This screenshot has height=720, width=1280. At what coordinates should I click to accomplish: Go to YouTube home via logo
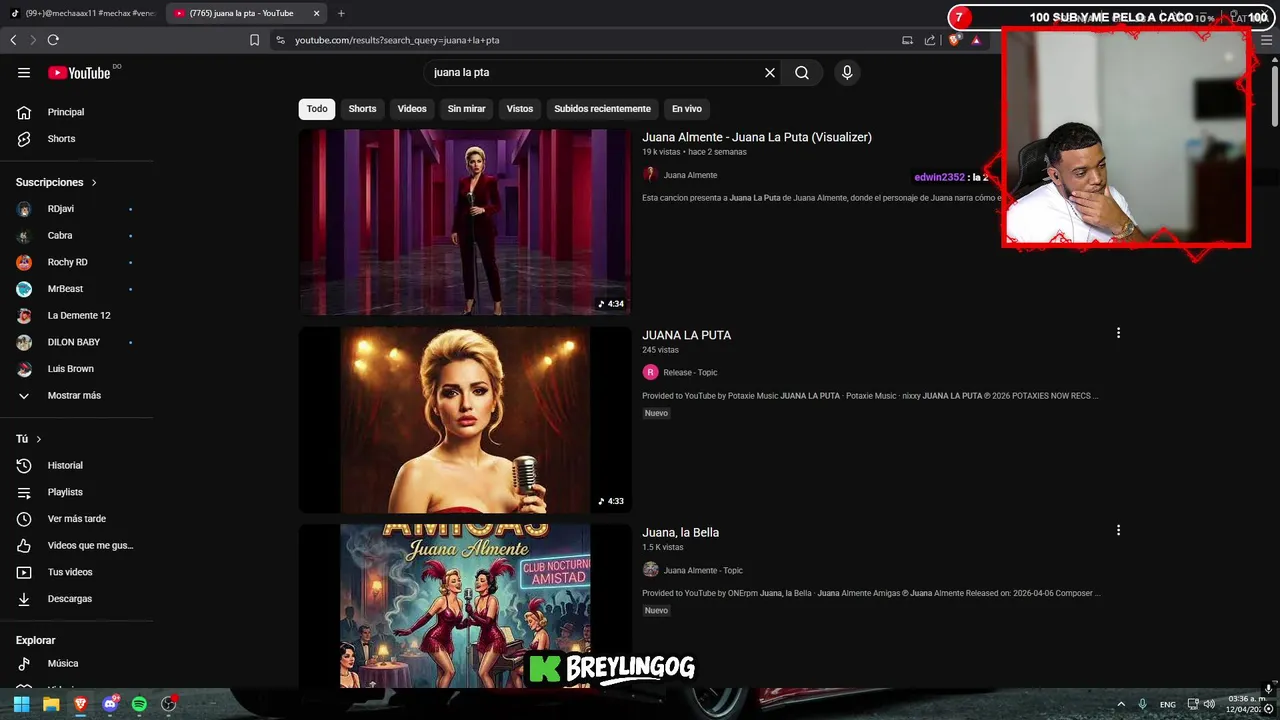pos(79,72)
